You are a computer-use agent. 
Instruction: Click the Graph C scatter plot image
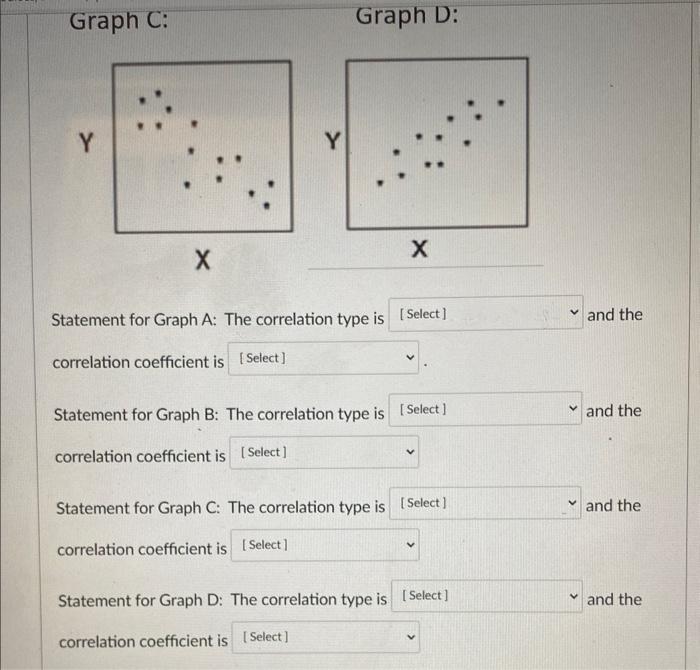point(203,147)
